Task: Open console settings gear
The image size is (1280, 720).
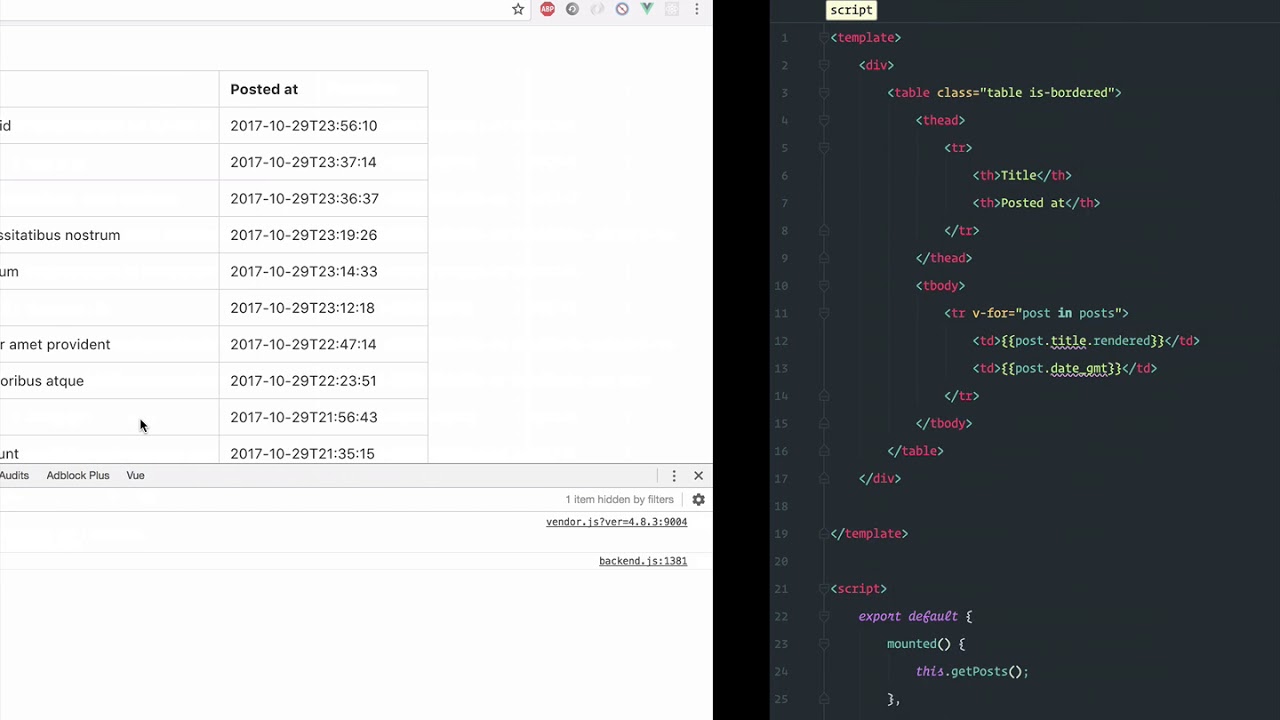Action: (698, 499)
